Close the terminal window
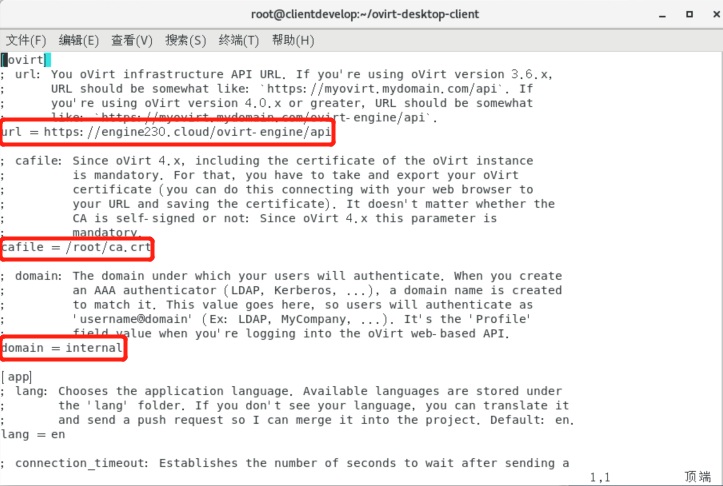This screenshot has height=486, width=723. pyautogui.click(x=716, y=15)
